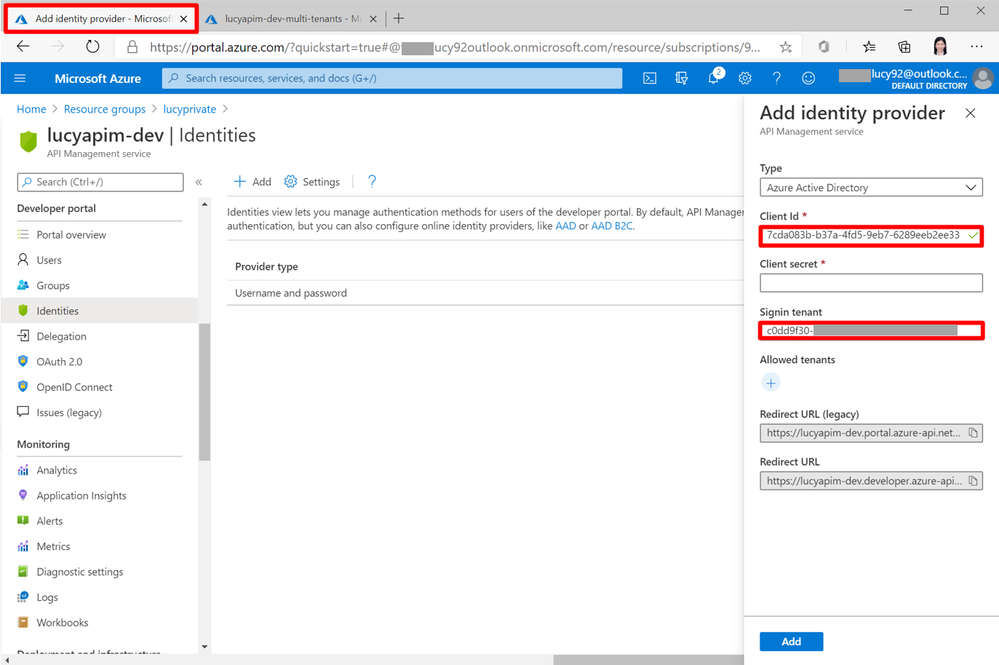Open the Type dropdown Azure Active Directory
This screenshot has height=665, width=999.
coord(871,187)
